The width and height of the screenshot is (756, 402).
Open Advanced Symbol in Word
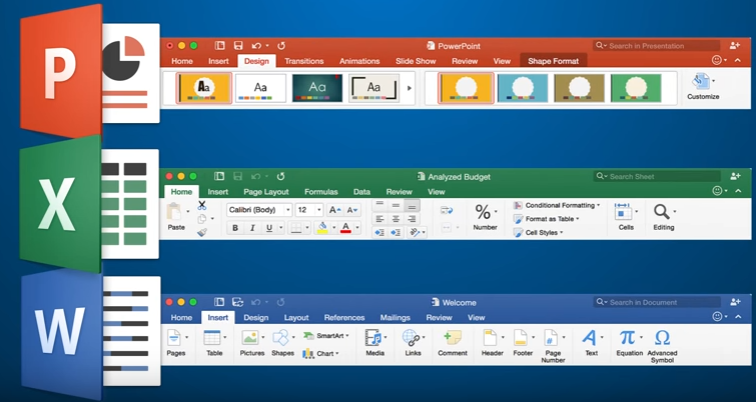pyautogui.click(x=662, y=337)
